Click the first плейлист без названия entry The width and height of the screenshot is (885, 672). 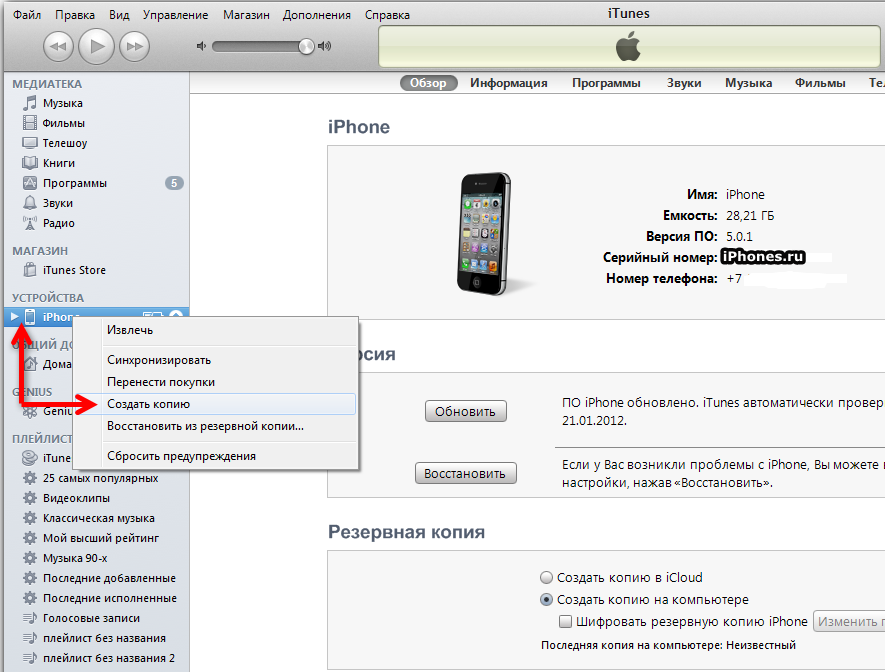(x=104, y=638)
